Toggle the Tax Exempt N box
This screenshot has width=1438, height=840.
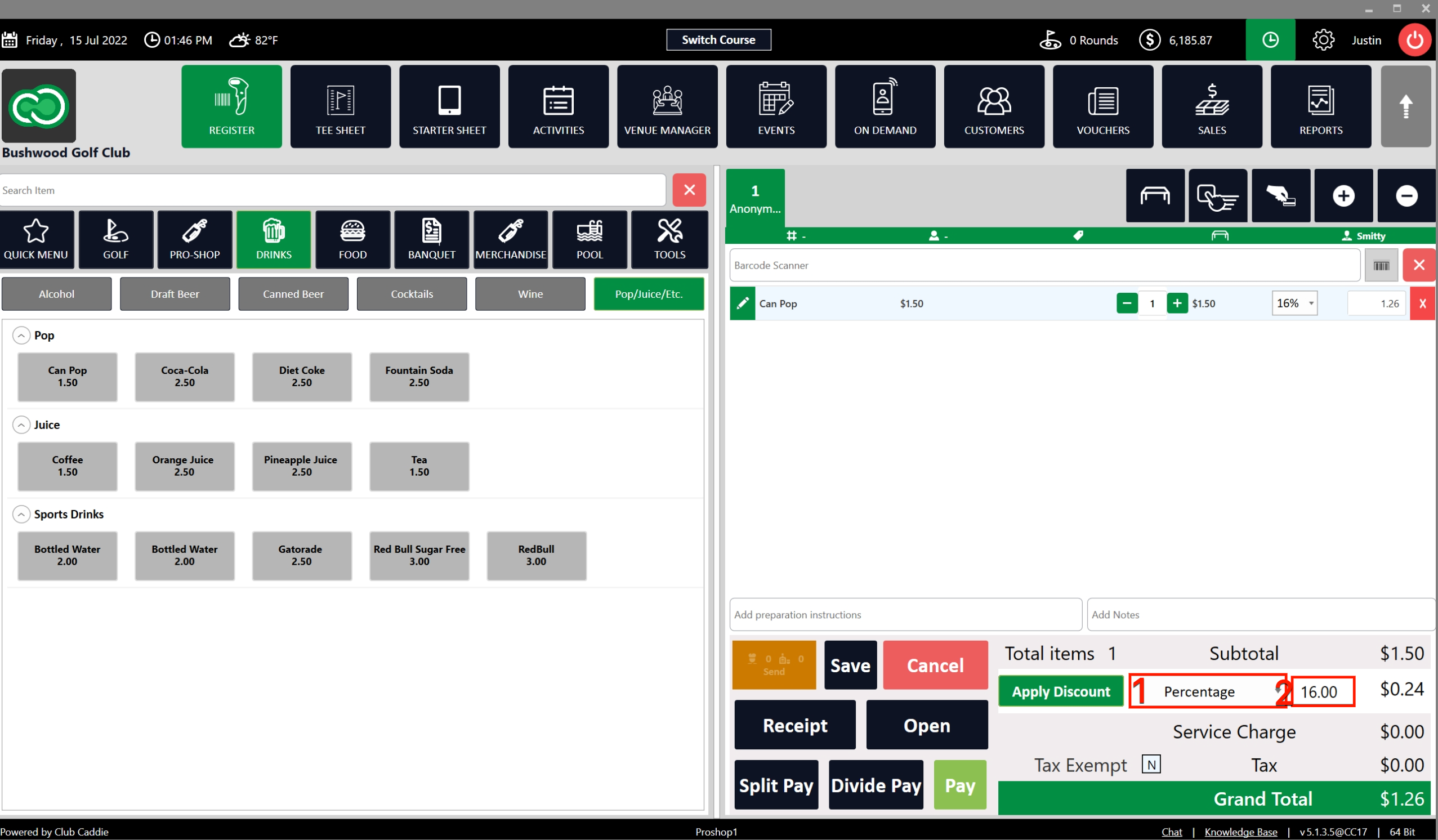point(1150,765)
